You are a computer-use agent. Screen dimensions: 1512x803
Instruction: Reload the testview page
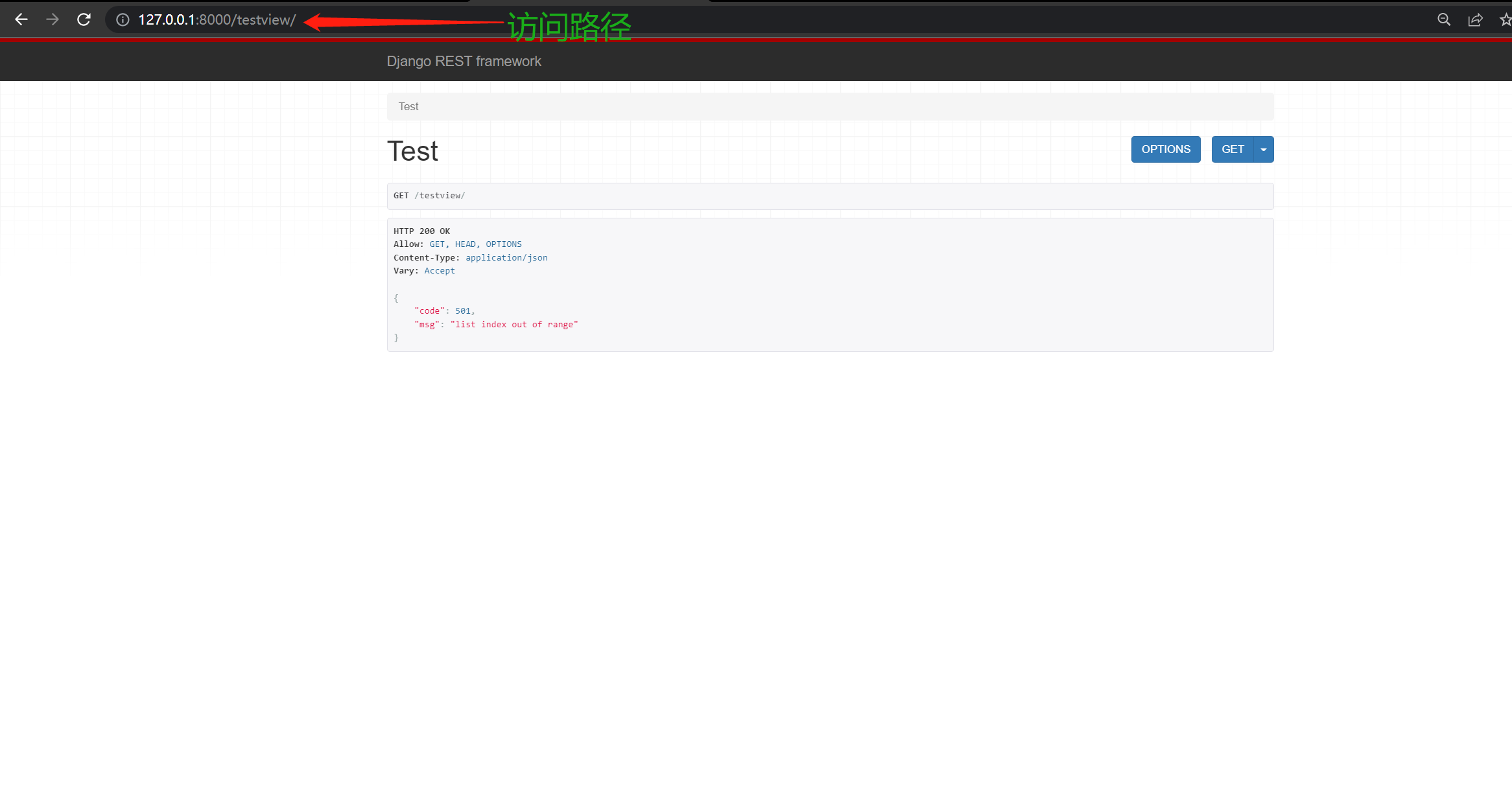pos(84,19)
